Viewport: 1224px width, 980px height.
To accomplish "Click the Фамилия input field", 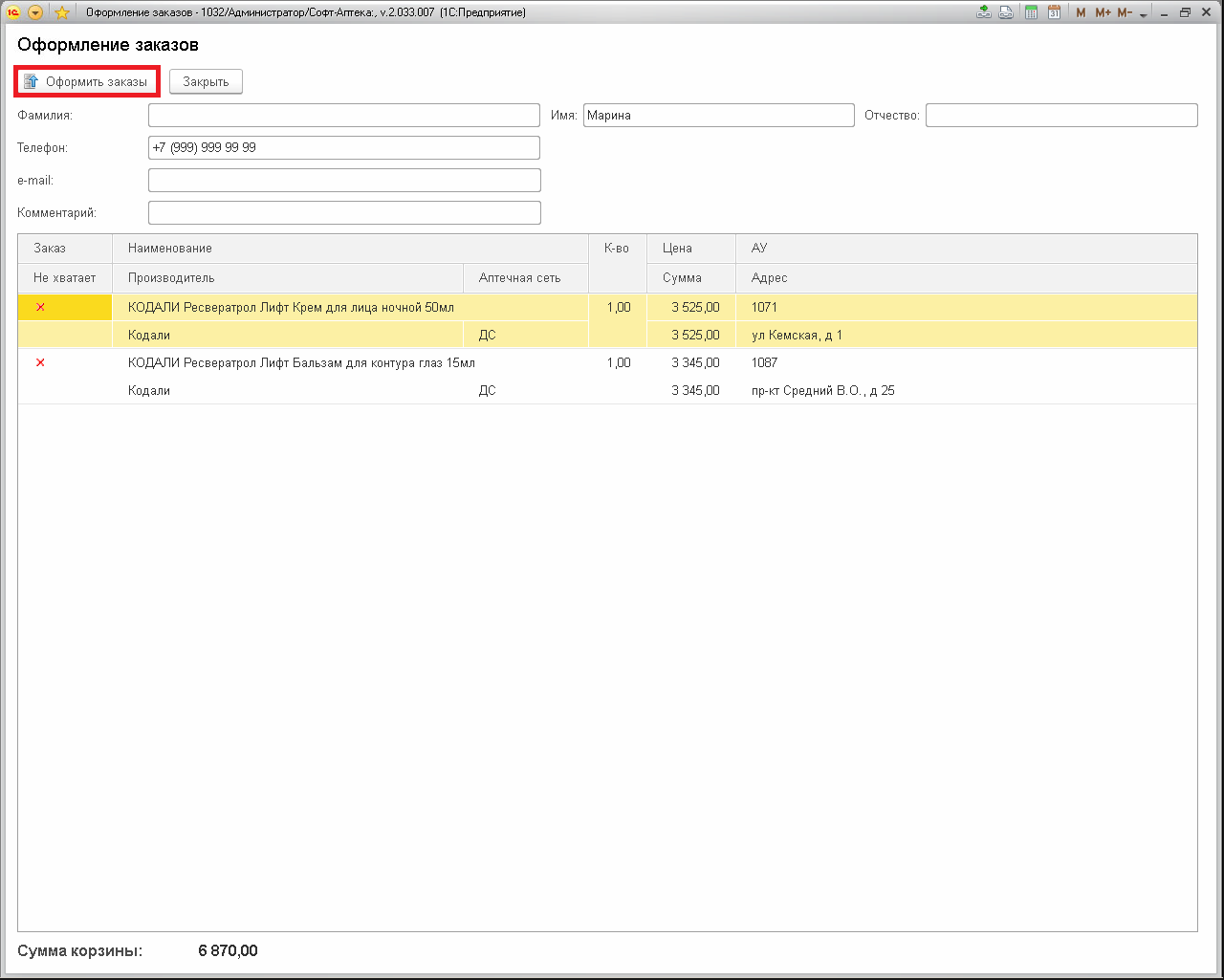I will pyautogui.click(x=344, y=116).
